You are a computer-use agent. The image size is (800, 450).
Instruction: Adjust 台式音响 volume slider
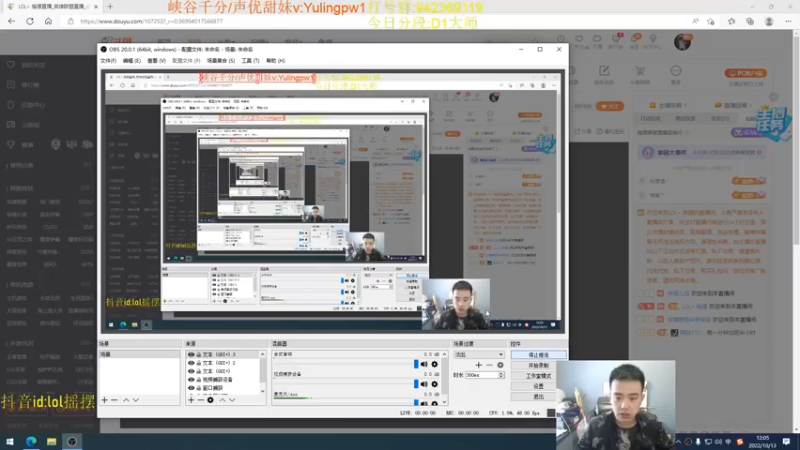pyautogui.click(x=416, y=364)
